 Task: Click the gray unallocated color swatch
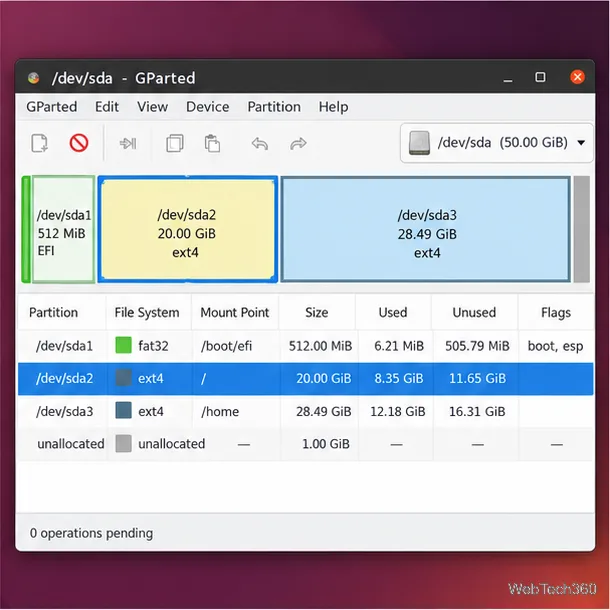pyautogui.click(x=124, y=443)
